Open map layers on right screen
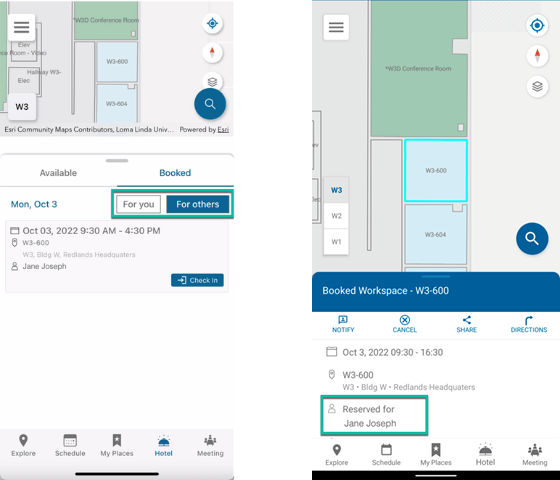 click(537, 86)
